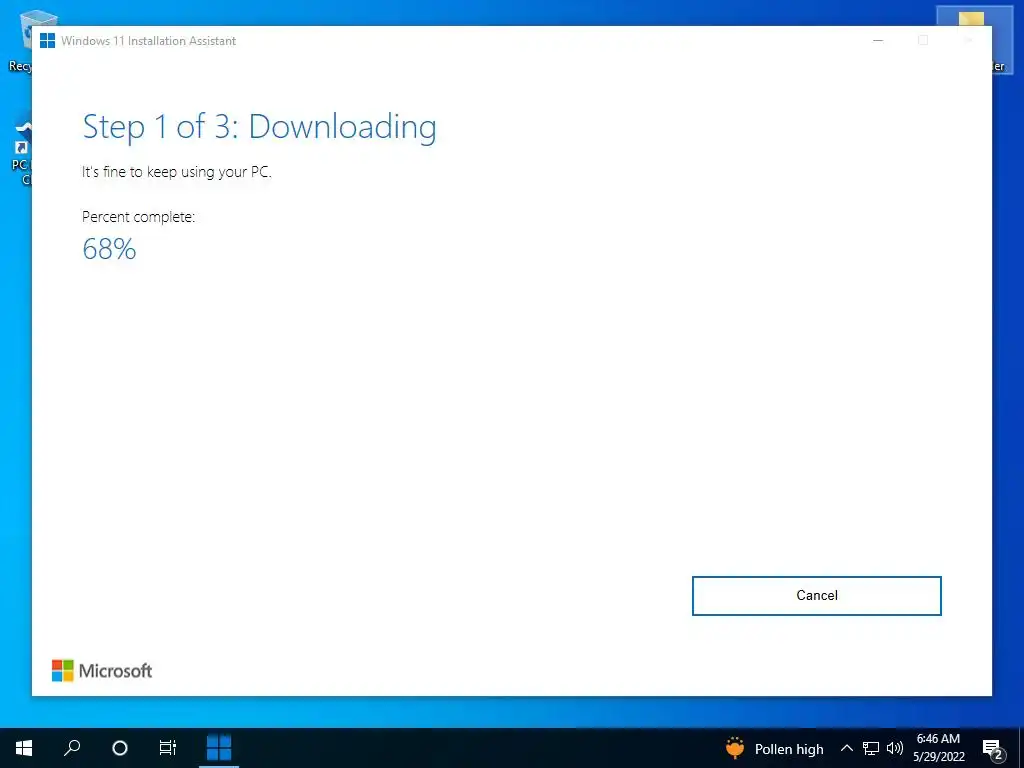Select Windows 11 Installation Assistant taskbar icon
Screen dimensions: 1024x768
click(x=219, y=748)
